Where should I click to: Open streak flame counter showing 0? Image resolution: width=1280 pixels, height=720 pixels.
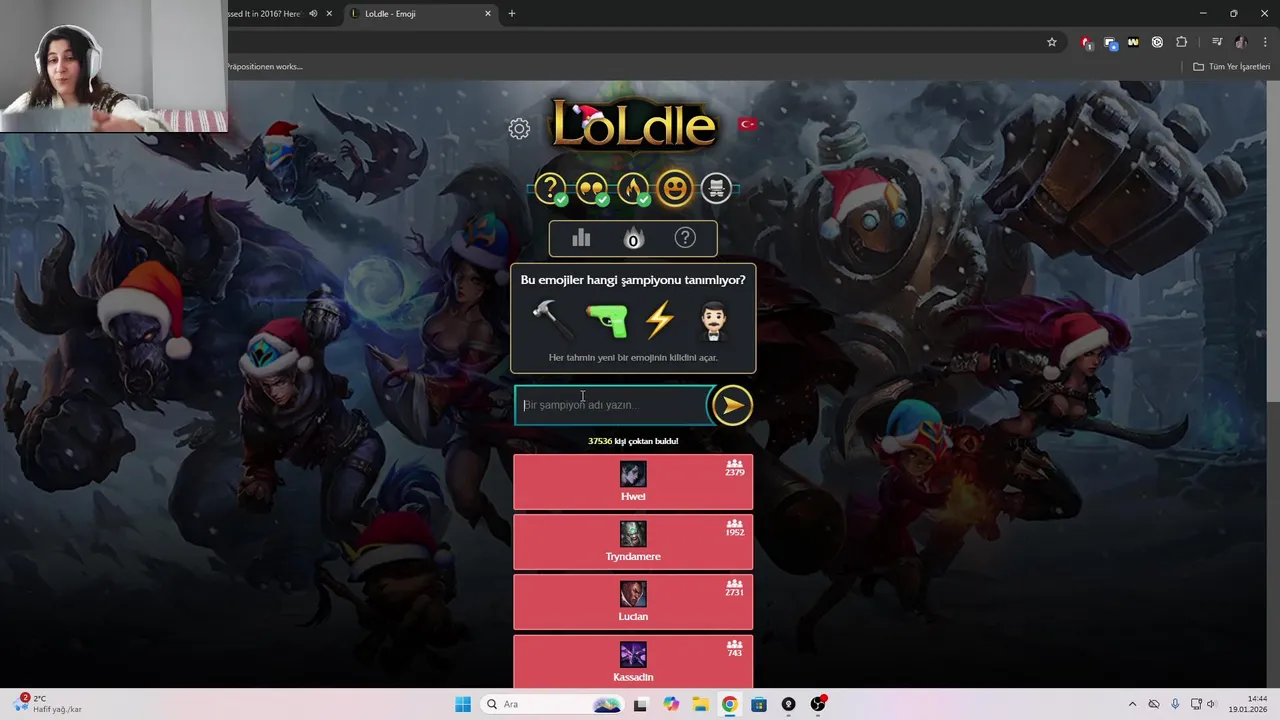coord(633,238)
